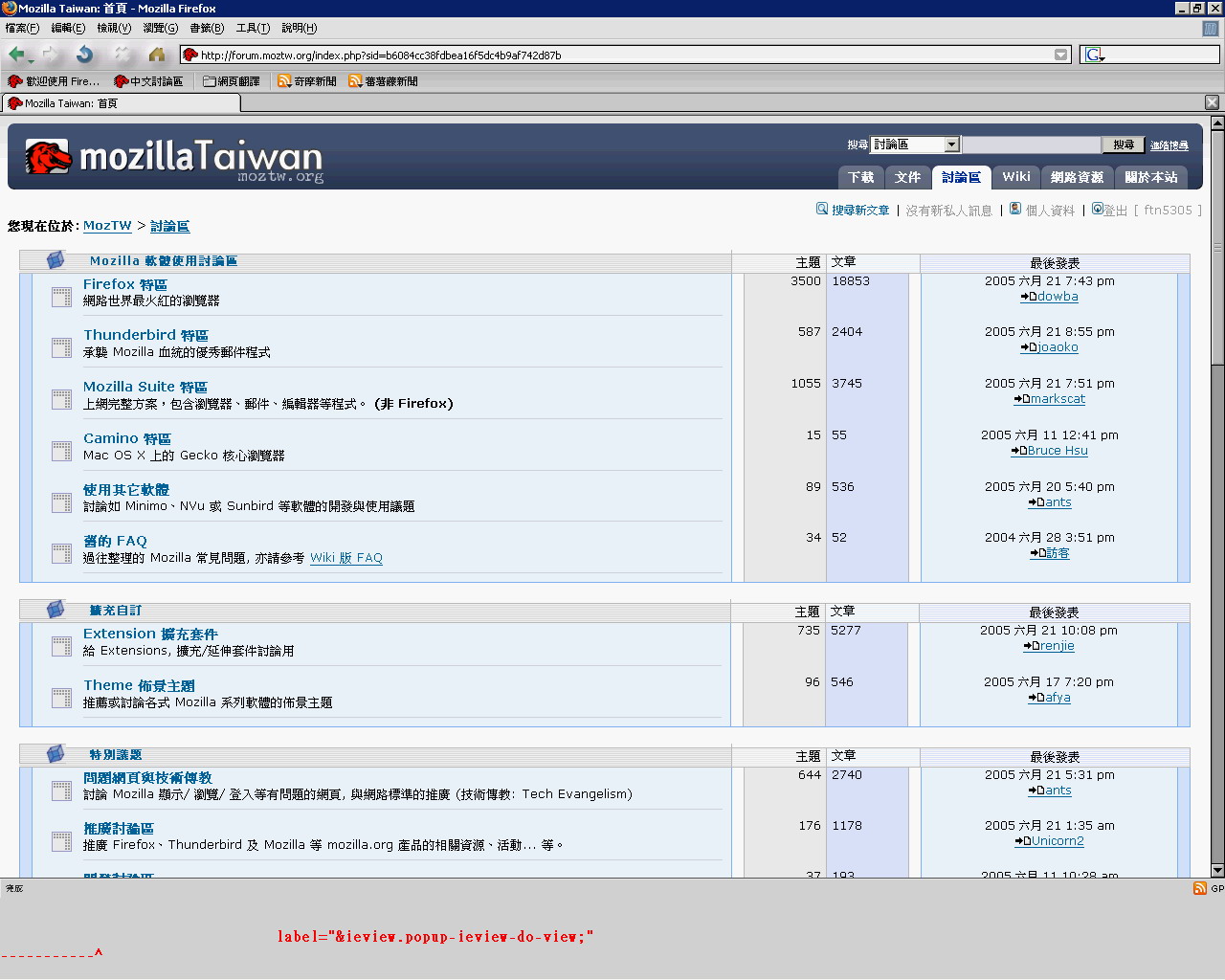Click the Back navigation arrow
This screenshot has height=980, width=1225.
[16, 55]
